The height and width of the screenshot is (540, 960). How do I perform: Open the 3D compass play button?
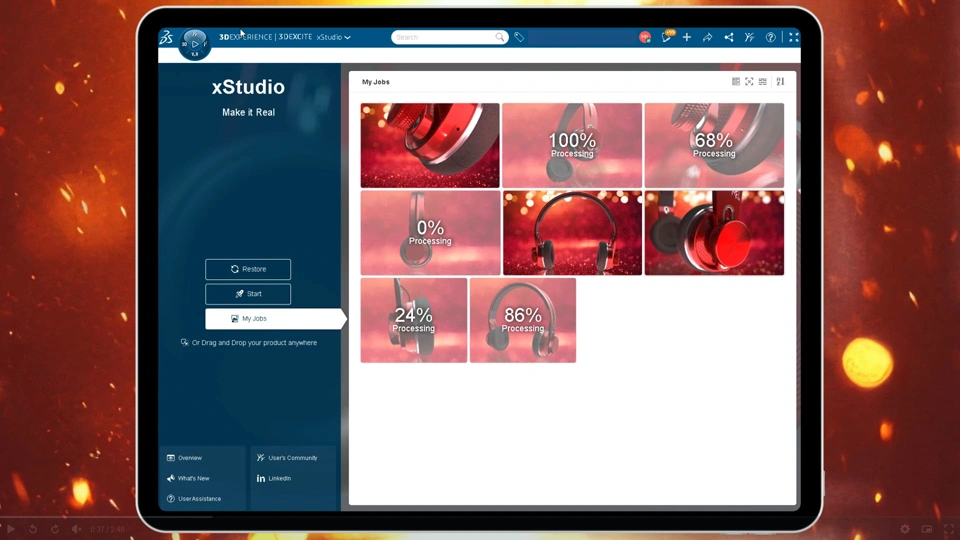click(195, 44)
